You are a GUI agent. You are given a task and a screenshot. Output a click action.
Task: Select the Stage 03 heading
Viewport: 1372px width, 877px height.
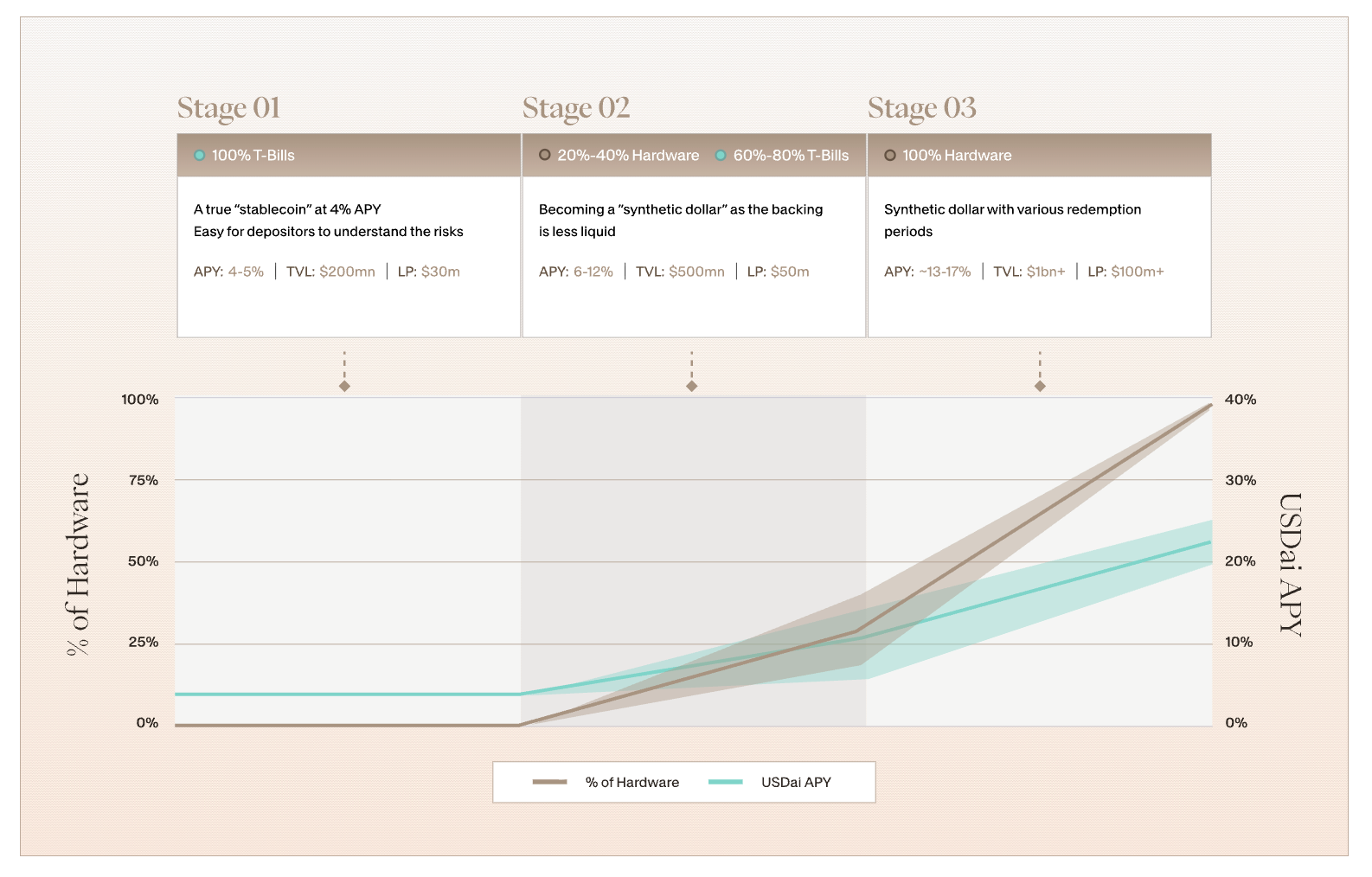[922, 108]
